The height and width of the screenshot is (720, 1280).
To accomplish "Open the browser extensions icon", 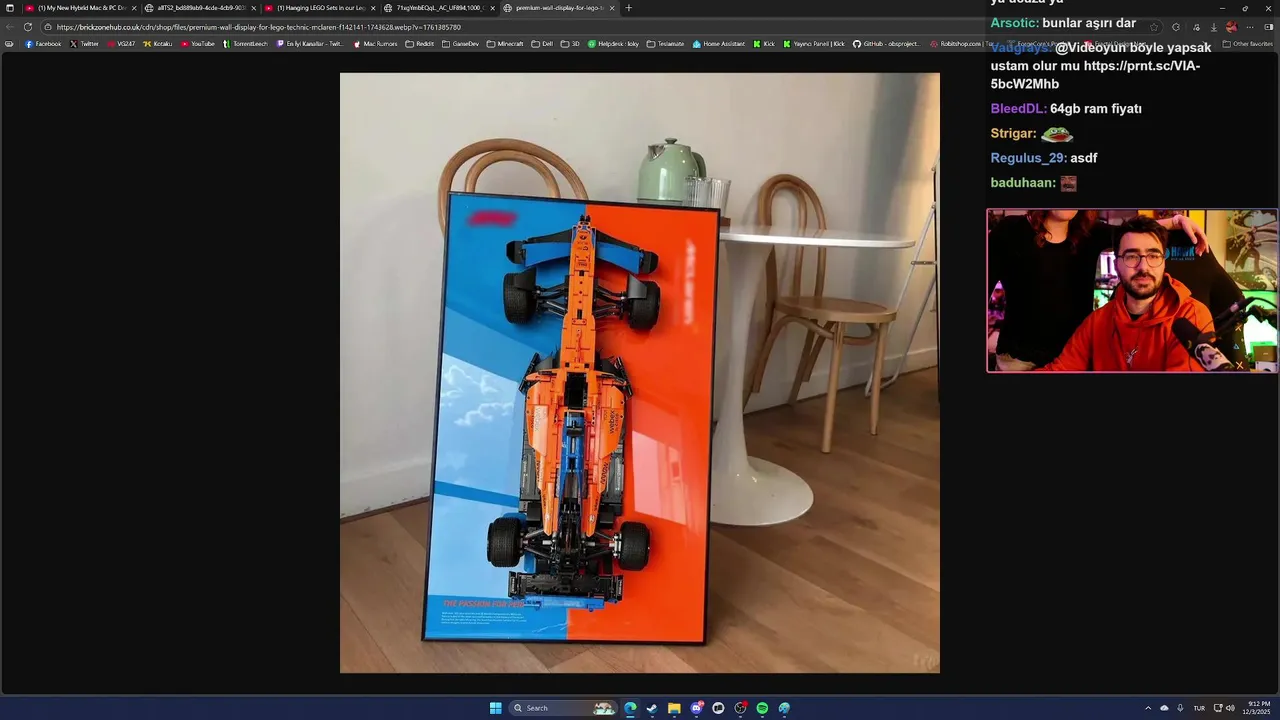I will [1176, 27].
